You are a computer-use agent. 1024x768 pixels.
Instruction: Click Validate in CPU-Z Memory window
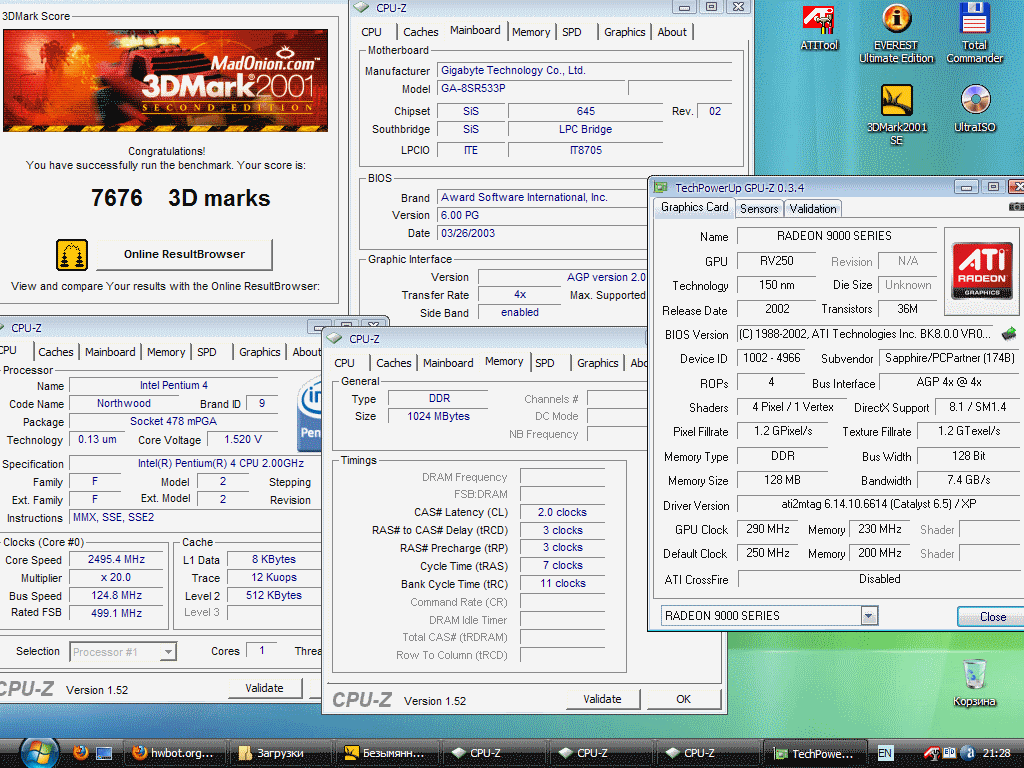tap(602, 699)
